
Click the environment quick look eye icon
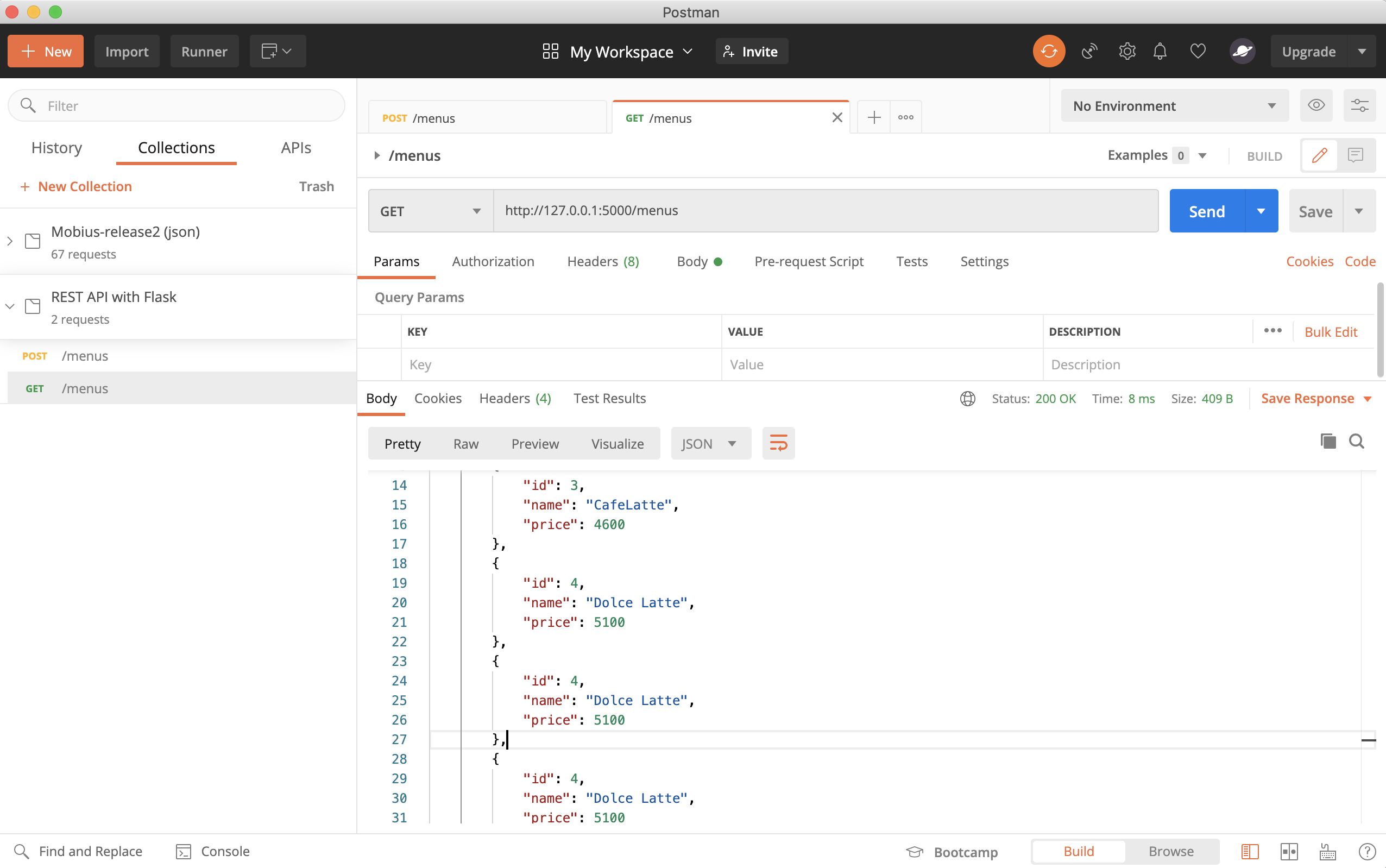tap(1316, 105)
